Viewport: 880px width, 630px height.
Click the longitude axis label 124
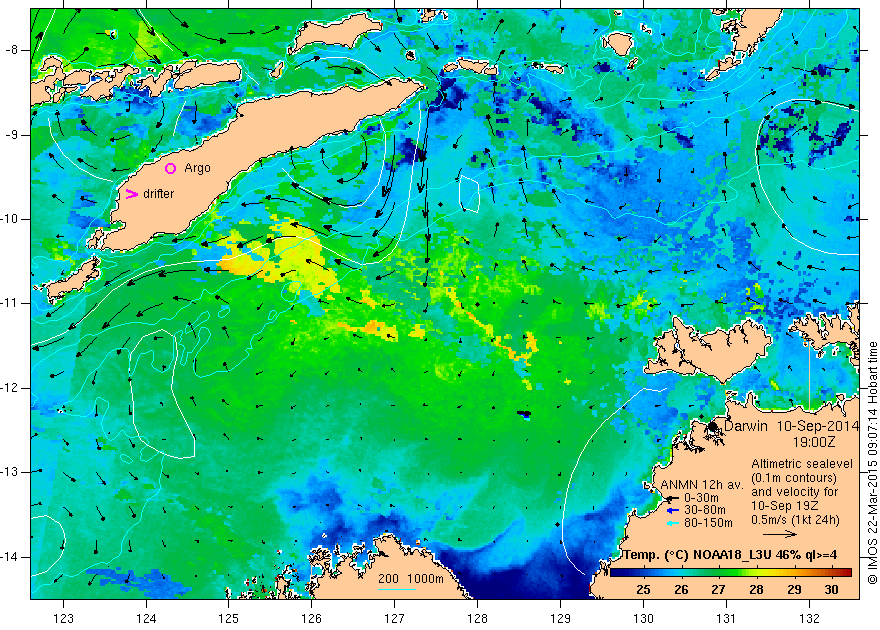(x=146, y=618)
